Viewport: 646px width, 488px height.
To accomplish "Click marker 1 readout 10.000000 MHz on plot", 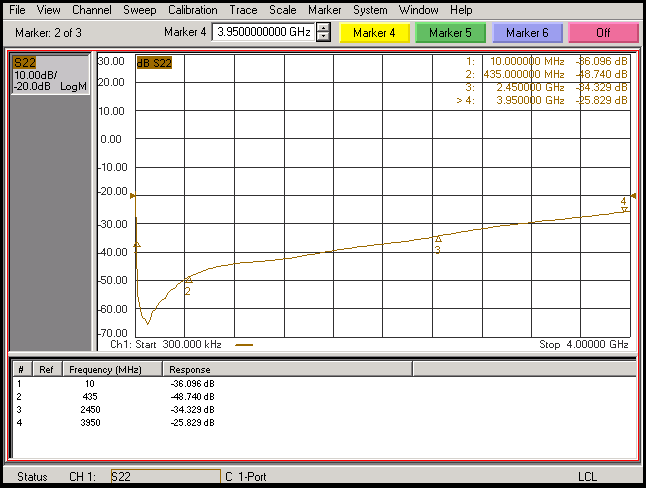I will pos(527,61).
